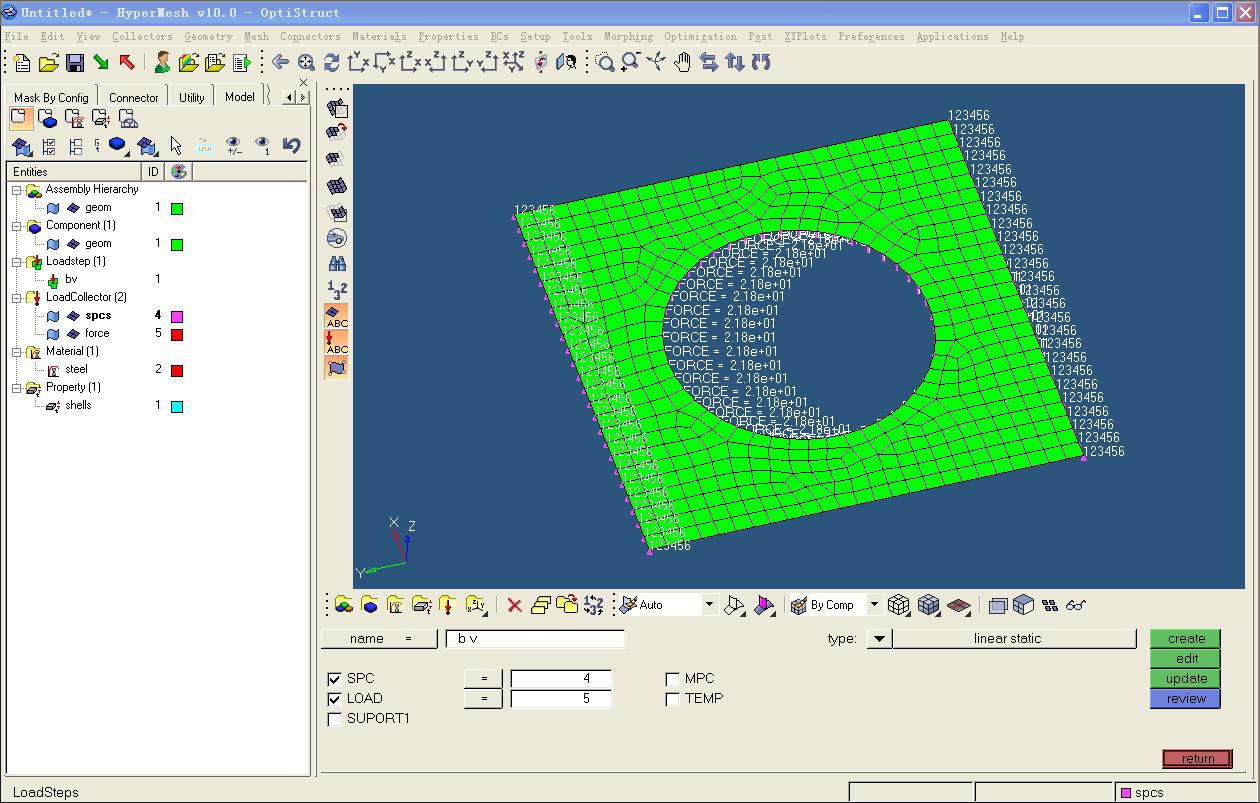Click the loadstep name input field
This screenshot has width=1260, height=803.
coord(535,639)
